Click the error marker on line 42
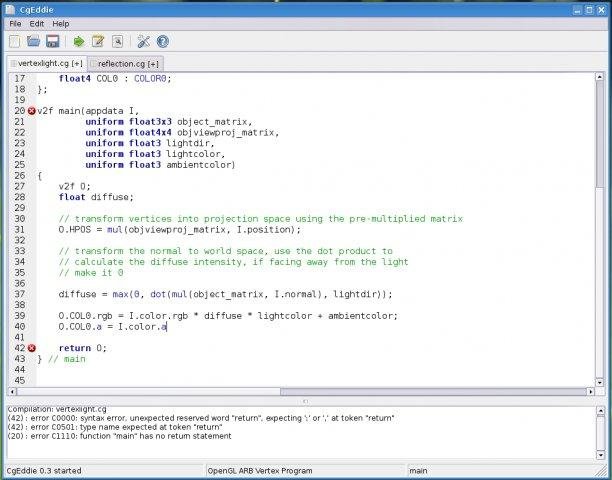The width and height of the screenshot is (612, 480). (32, 348)
